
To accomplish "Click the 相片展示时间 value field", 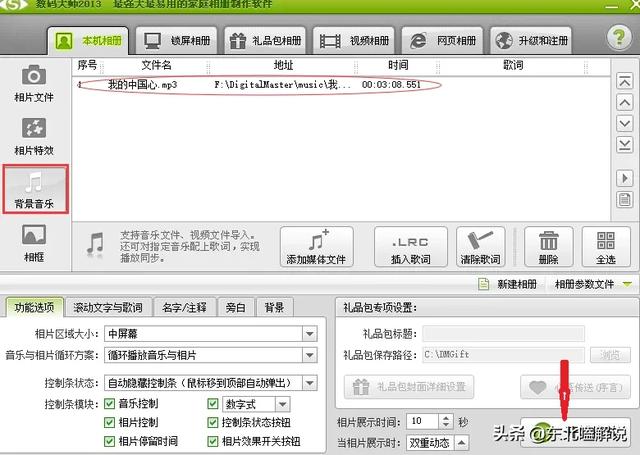I will [x=423, y=421].
